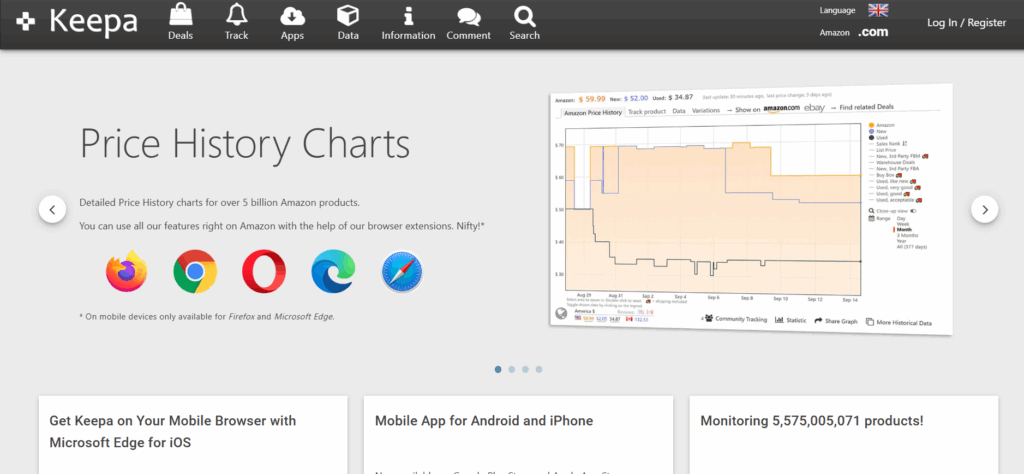This screenshot has height=474, width=1024.
Task: Click the globe icon below the chart
Action: pos(561,313)
